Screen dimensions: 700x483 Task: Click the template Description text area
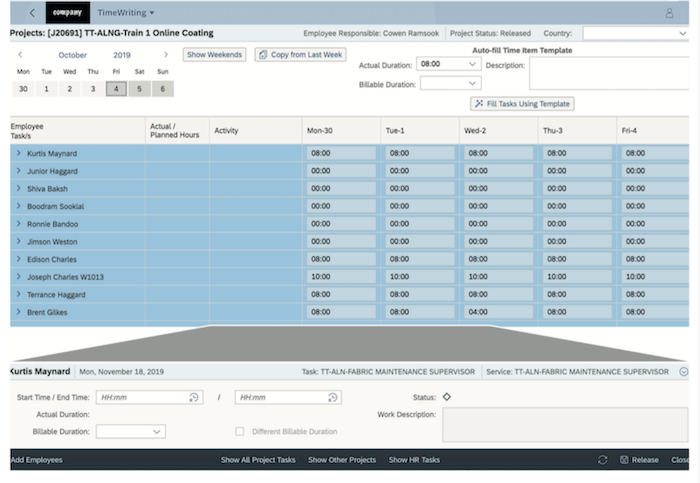pos(609,73)
